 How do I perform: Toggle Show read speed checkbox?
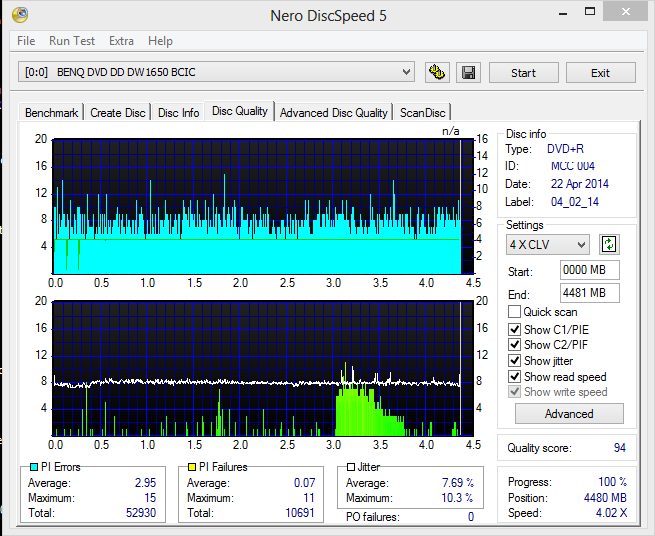tap(514, 376)
